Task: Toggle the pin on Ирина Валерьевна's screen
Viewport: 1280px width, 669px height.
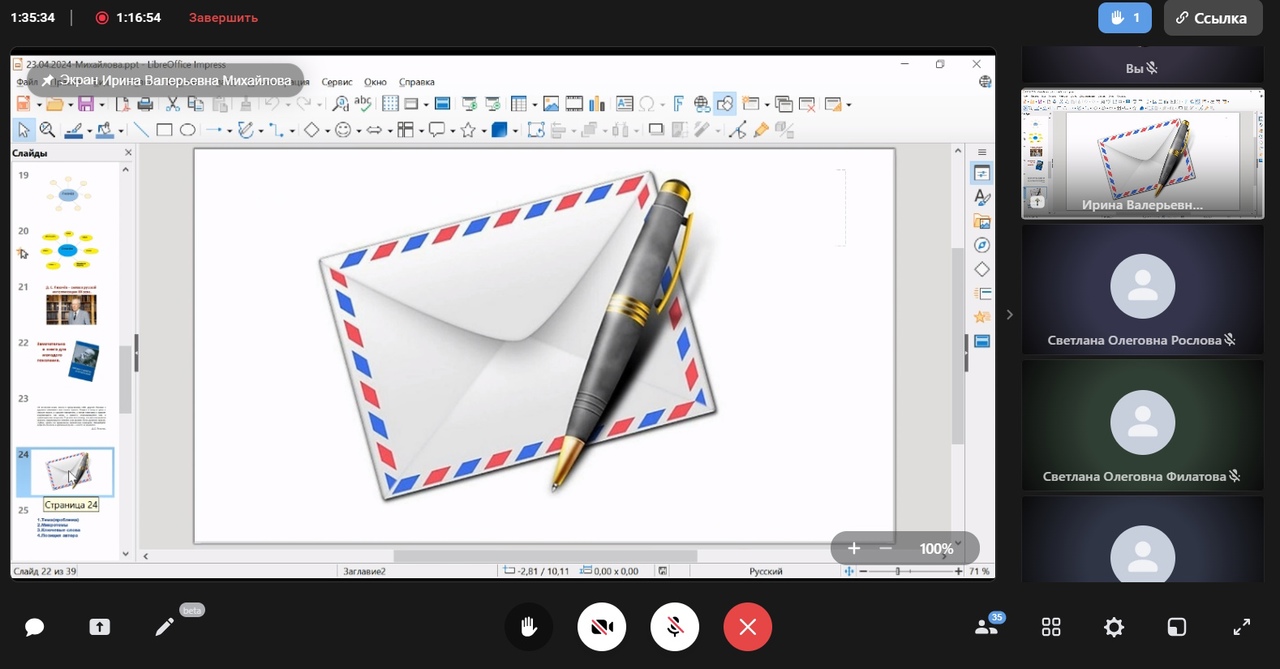Action: [47, 80]
